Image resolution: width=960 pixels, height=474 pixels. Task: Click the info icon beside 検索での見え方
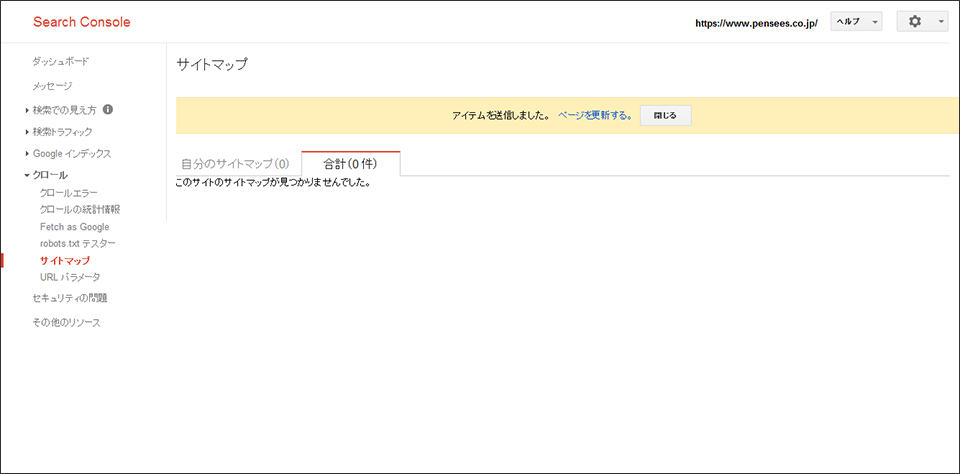pyautogui.click(x=108, y=110)
